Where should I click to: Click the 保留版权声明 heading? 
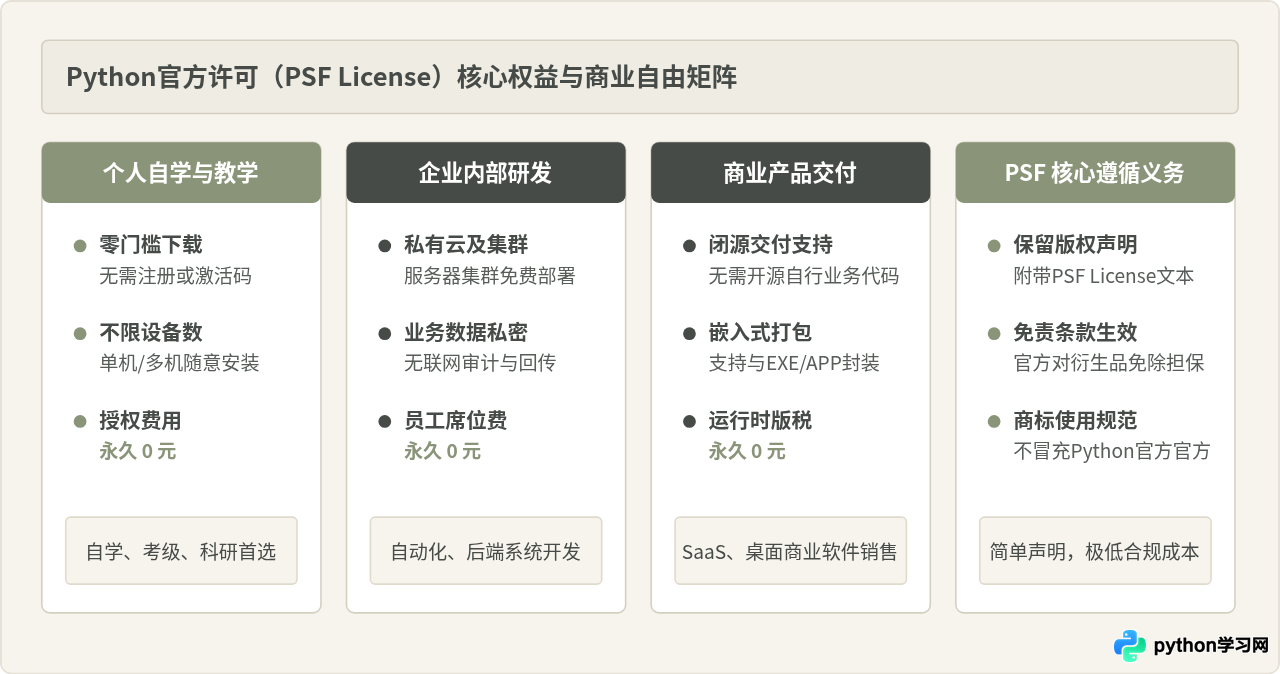click(x=1076, y=245)
